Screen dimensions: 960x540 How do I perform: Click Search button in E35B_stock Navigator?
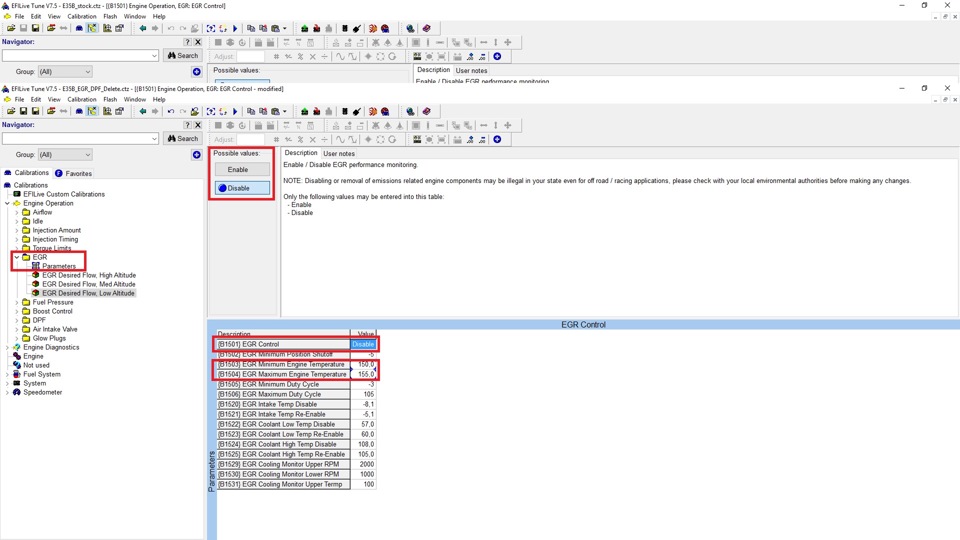point(182,56)
